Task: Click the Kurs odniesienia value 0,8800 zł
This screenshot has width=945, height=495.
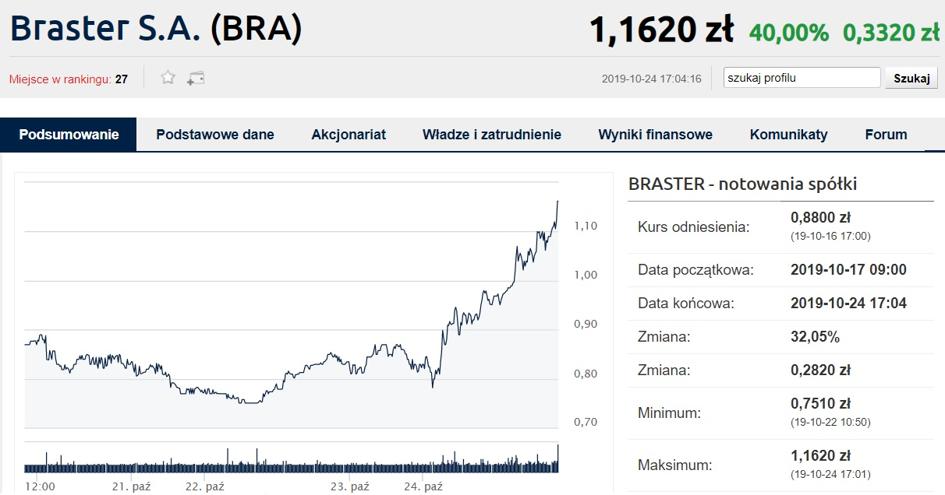Action: pyautogui.click(x=820, y=217)
